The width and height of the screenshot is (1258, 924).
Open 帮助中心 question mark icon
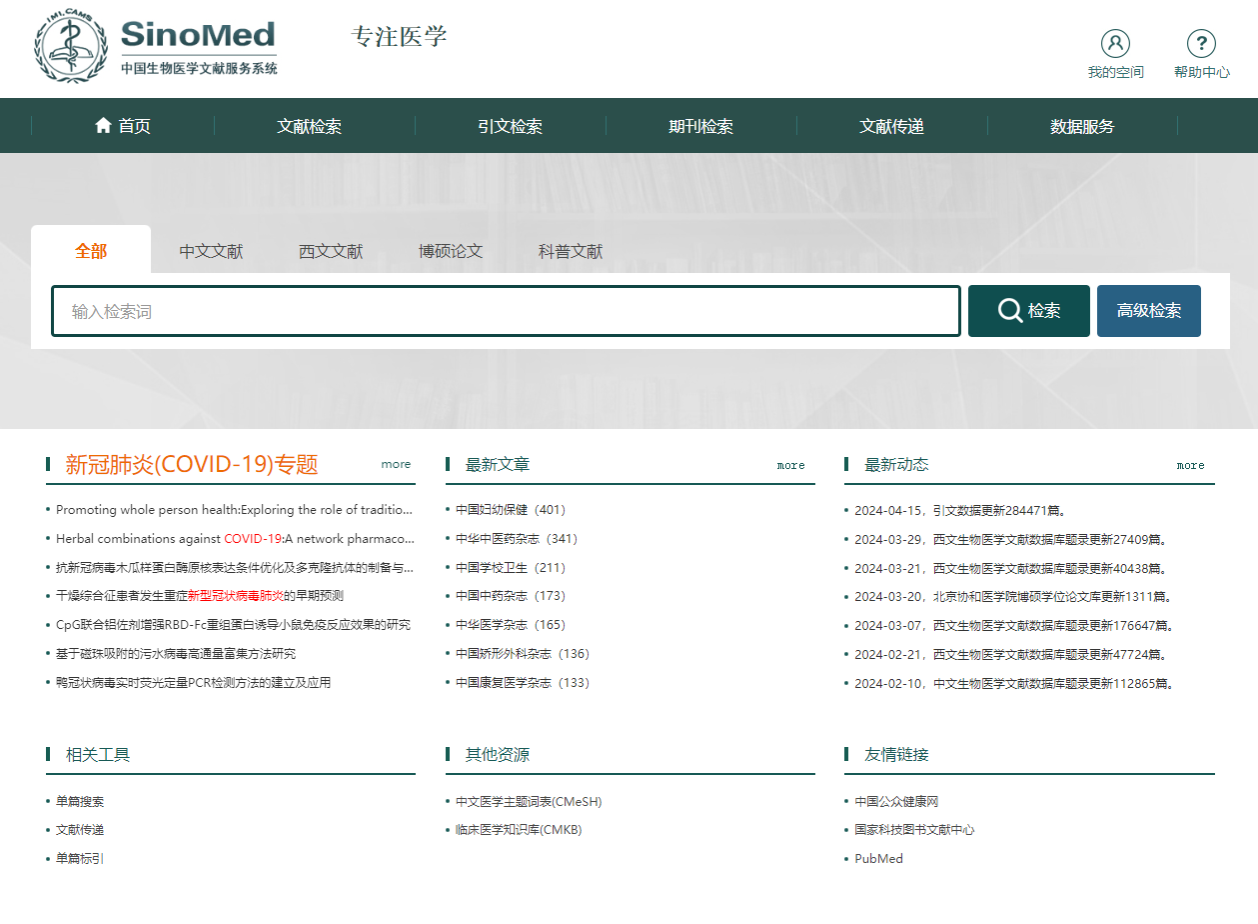[1201, 43]
